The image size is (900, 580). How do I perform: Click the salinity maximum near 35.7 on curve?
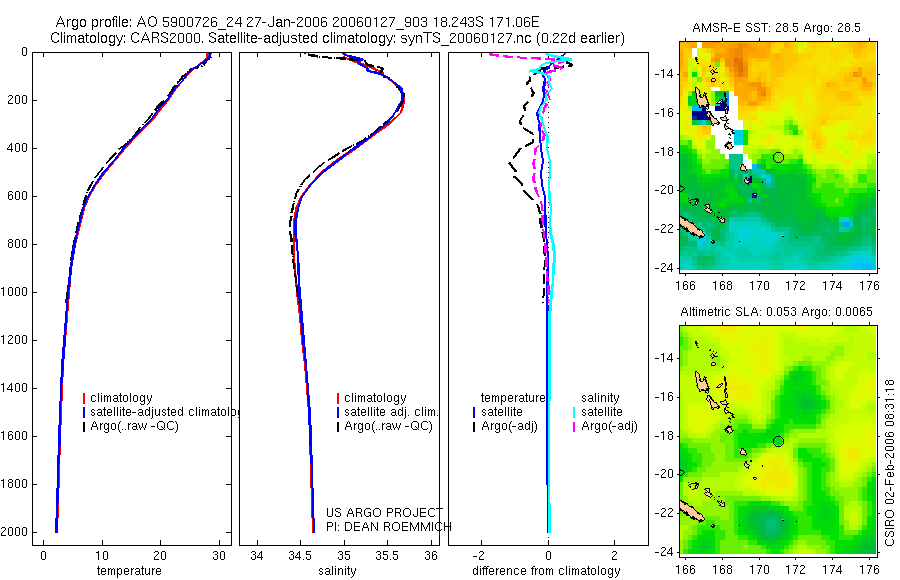(402, 99)
